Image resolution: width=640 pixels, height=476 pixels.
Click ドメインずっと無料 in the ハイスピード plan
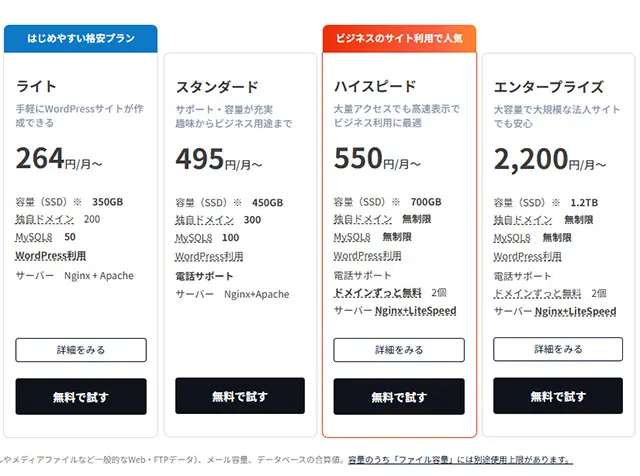coord(377,293)
